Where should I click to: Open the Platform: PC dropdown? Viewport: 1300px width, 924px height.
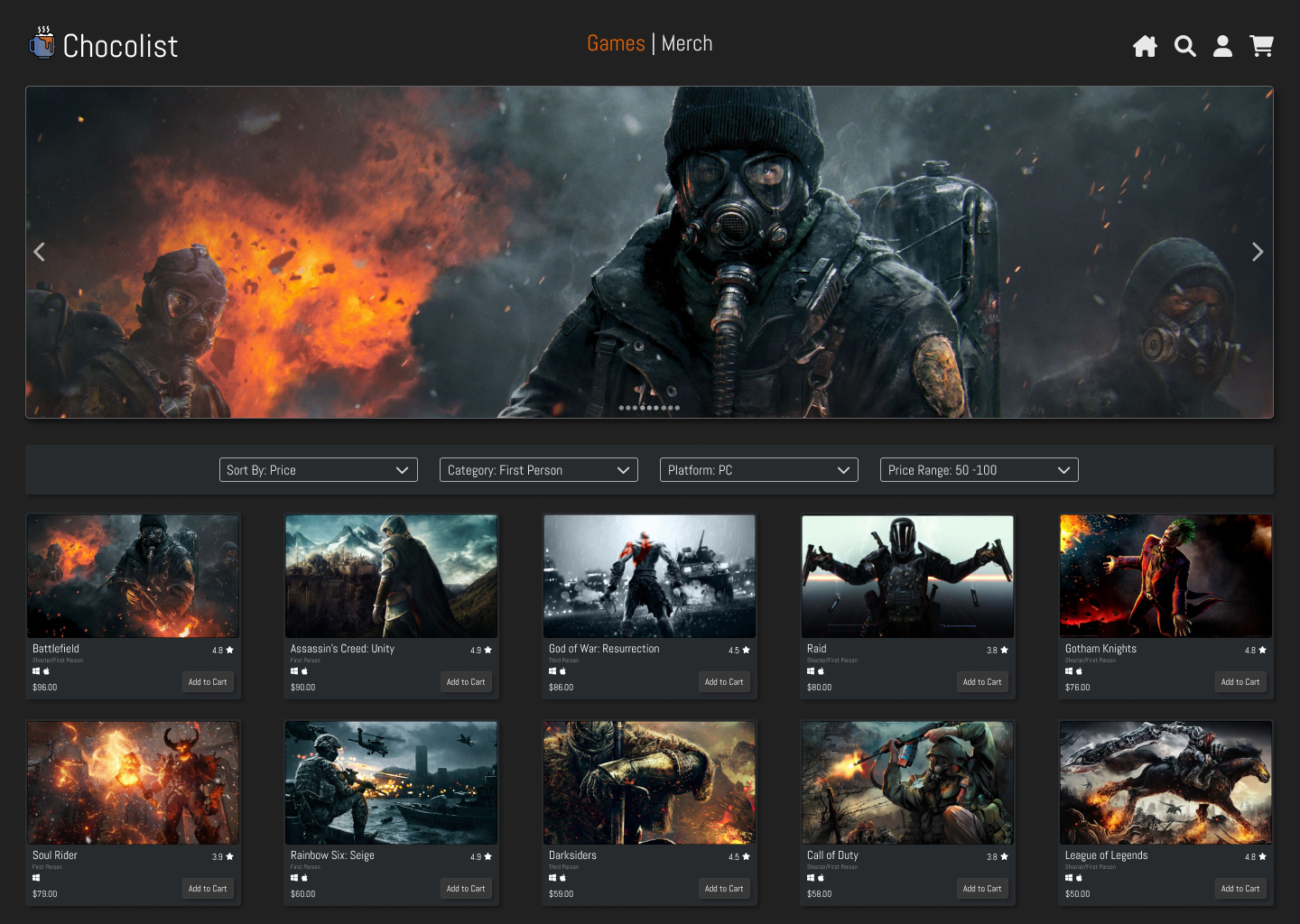pyautogui.click(x=759, y=470)
